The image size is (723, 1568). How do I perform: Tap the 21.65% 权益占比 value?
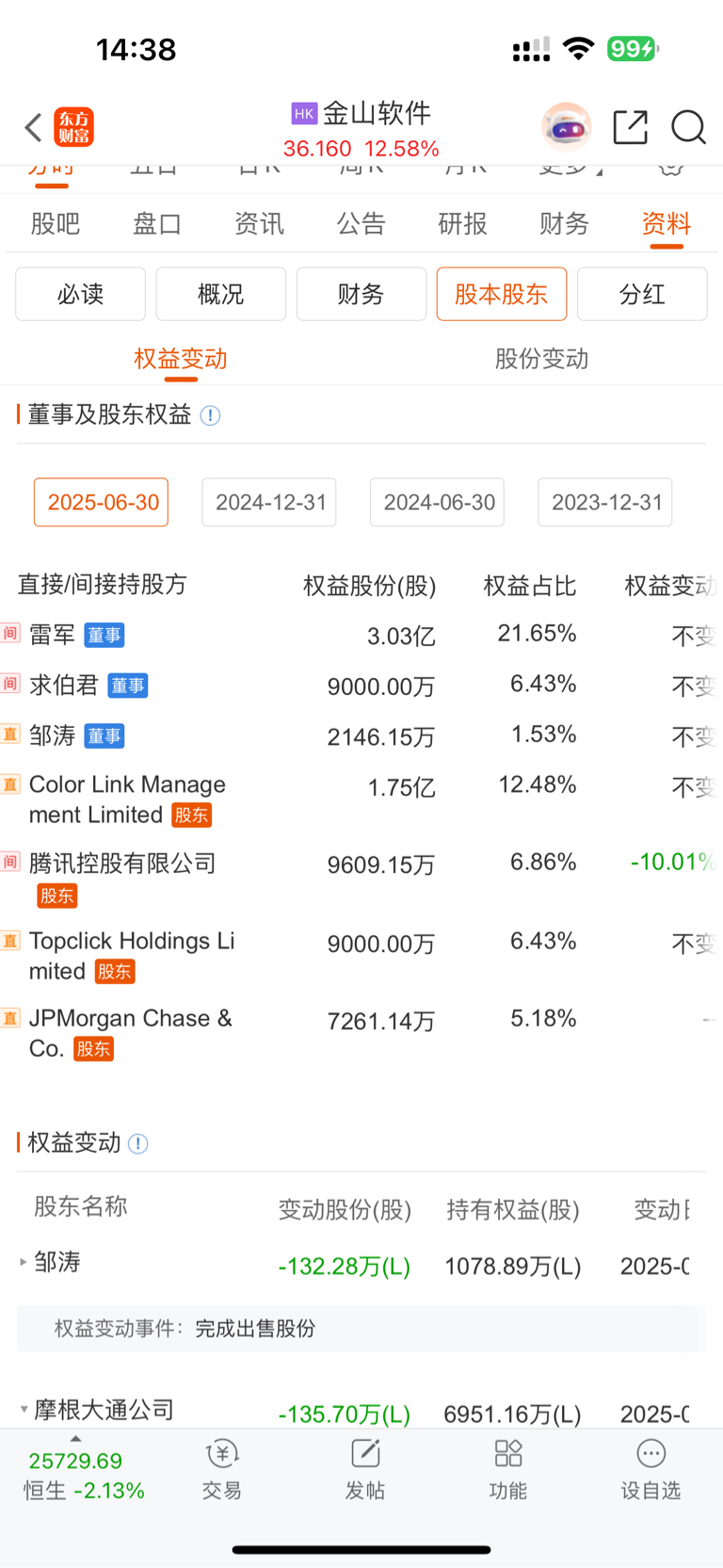click(x=537, y=633)
